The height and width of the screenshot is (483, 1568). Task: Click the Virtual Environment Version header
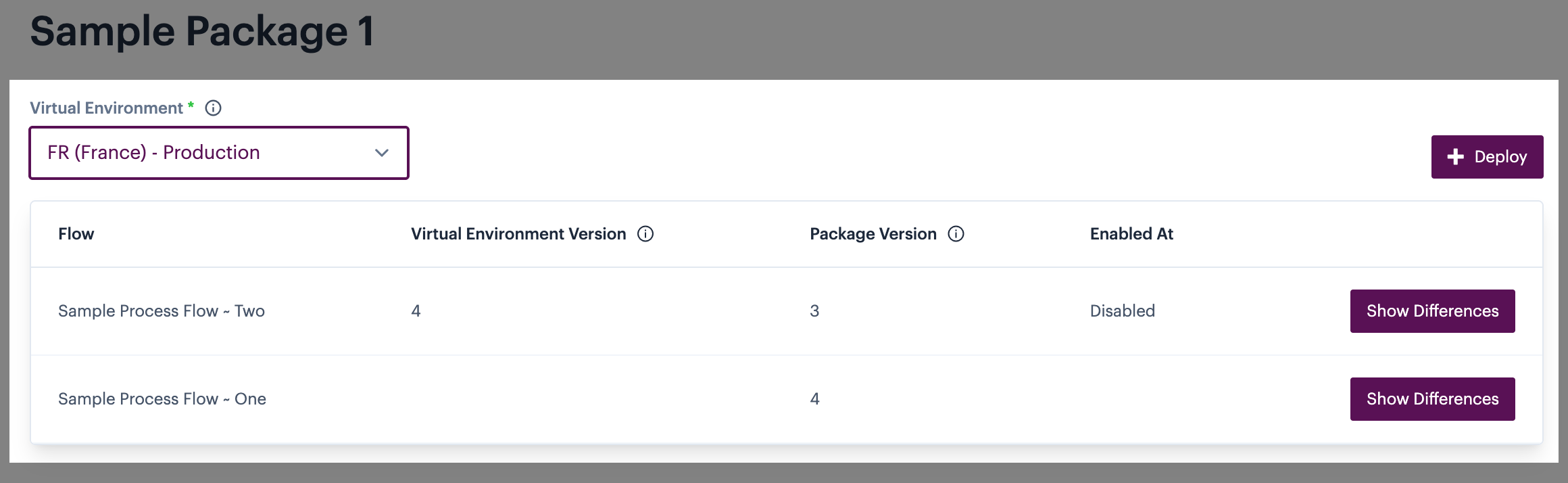(x=518, y=234)
